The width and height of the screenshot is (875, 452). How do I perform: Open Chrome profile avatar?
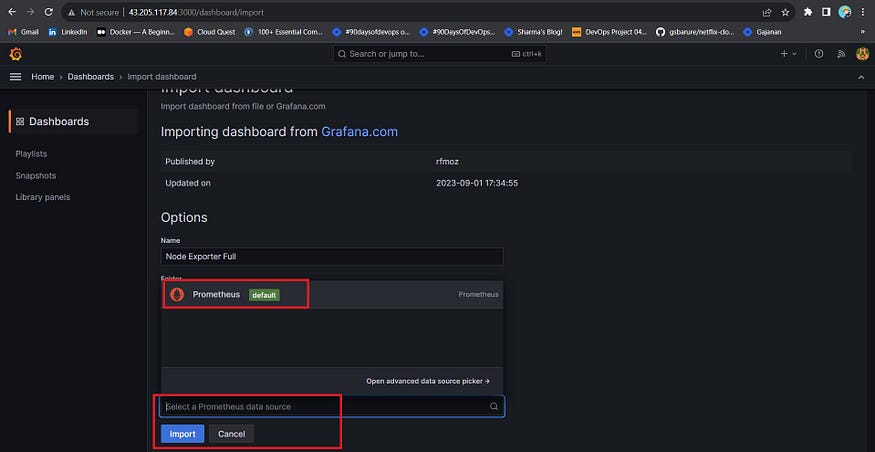845,12
